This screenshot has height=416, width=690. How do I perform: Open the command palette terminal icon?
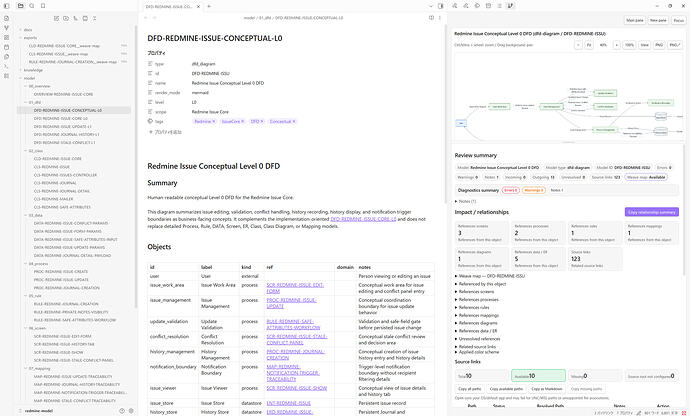coord(6,66)
